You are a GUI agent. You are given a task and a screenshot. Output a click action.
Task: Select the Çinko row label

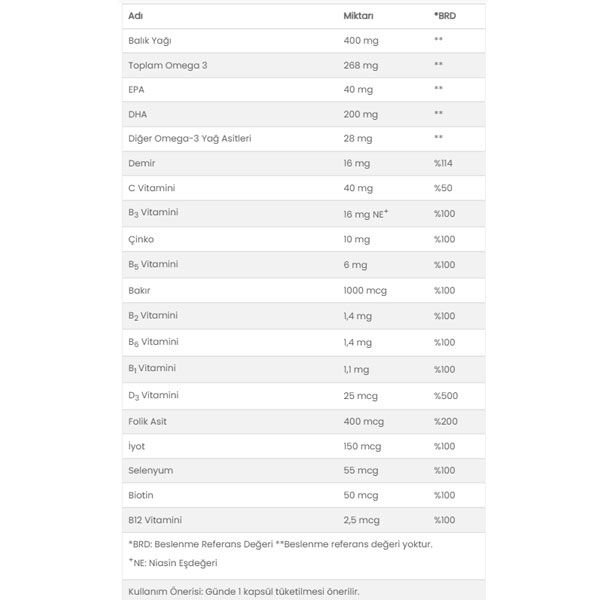[x=141, y=239]
